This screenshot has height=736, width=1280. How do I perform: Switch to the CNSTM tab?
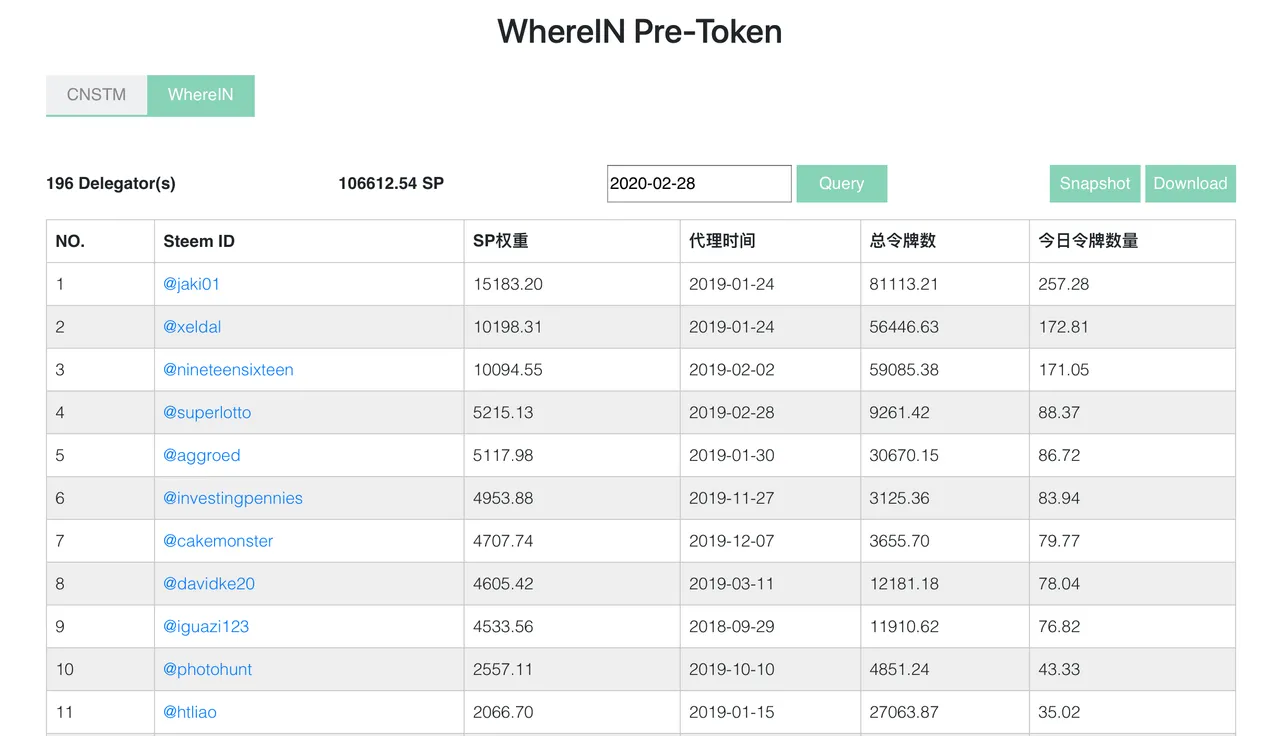click(96, 95)
